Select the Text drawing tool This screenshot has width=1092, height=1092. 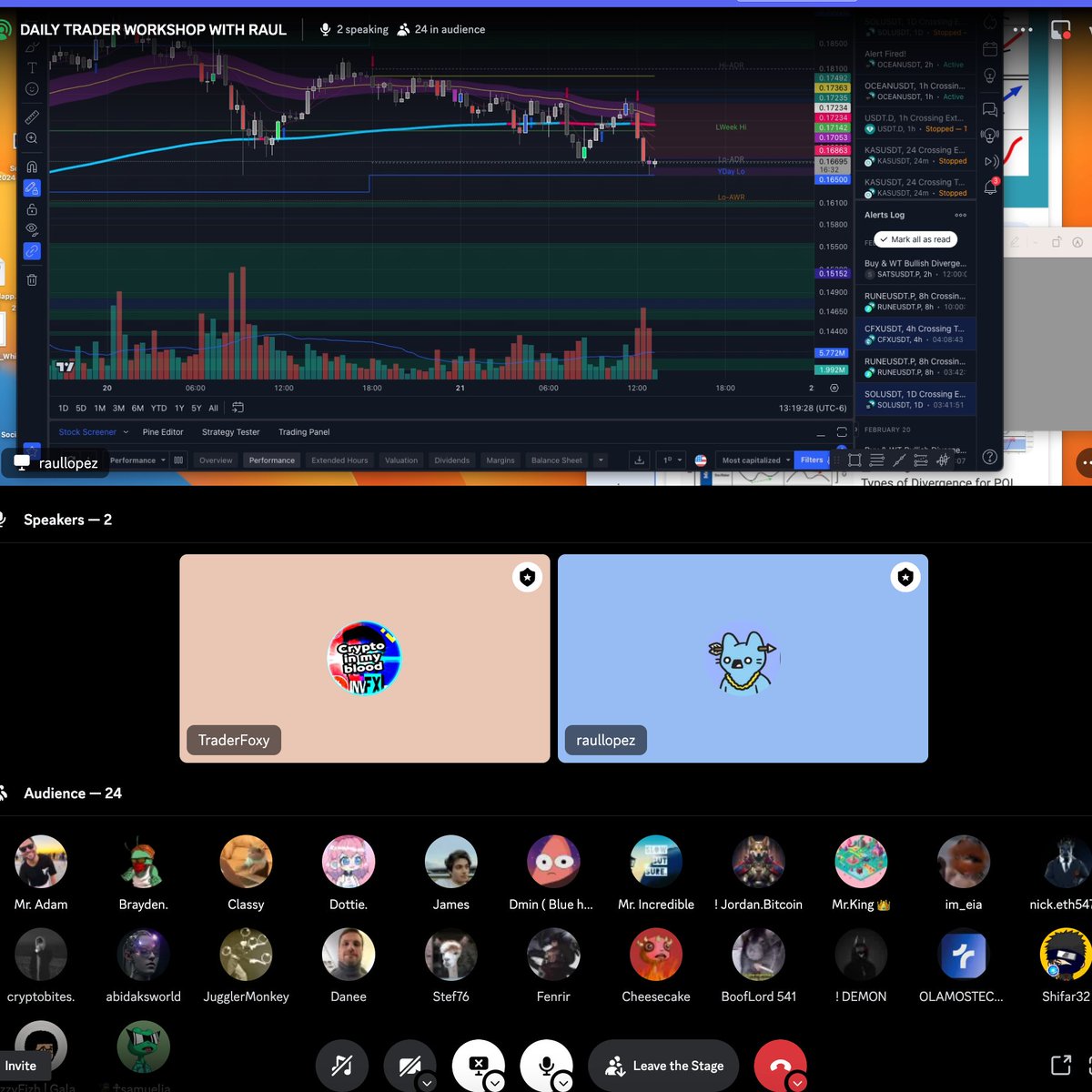coord(32,67)
